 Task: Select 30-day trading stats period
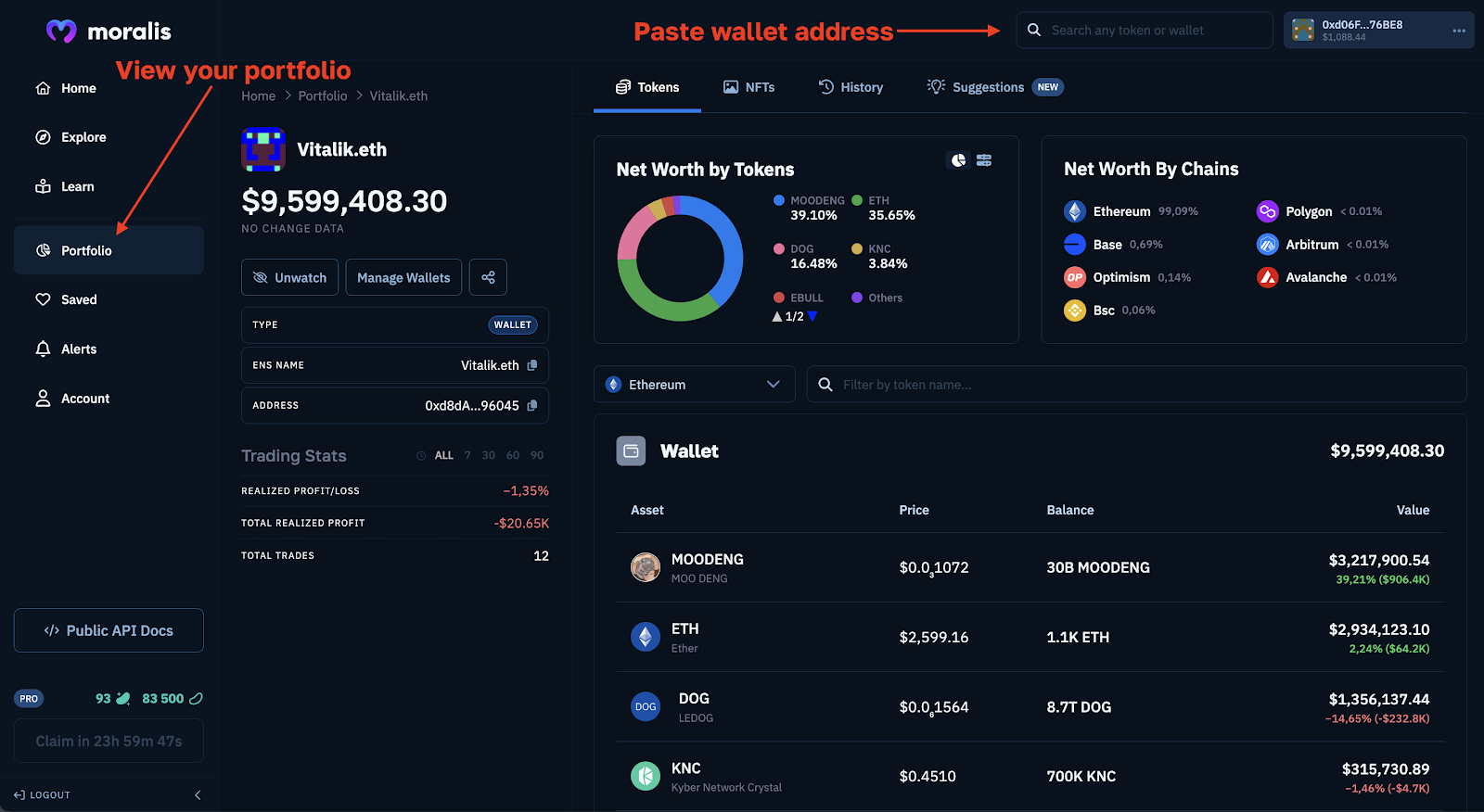[488, 455]
